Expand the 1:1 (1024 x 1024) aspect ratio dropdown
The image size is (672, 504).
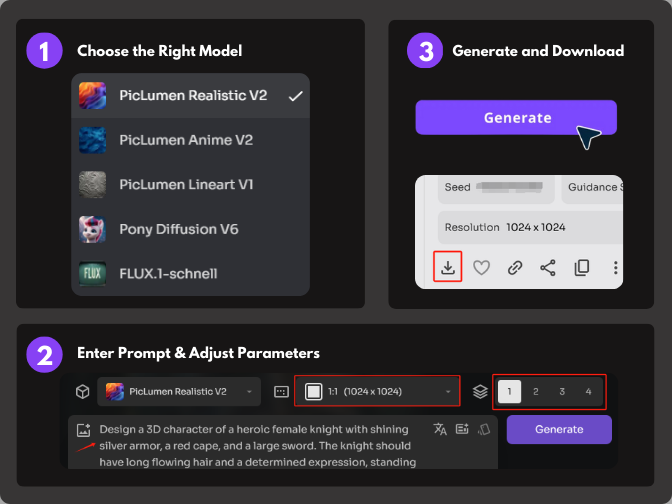pos(378,391)
